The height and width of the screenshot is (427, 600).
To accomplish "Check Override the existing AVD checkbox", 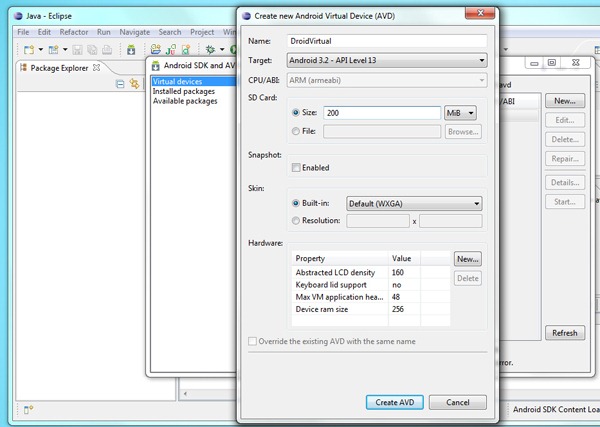I will click(252, 341).
